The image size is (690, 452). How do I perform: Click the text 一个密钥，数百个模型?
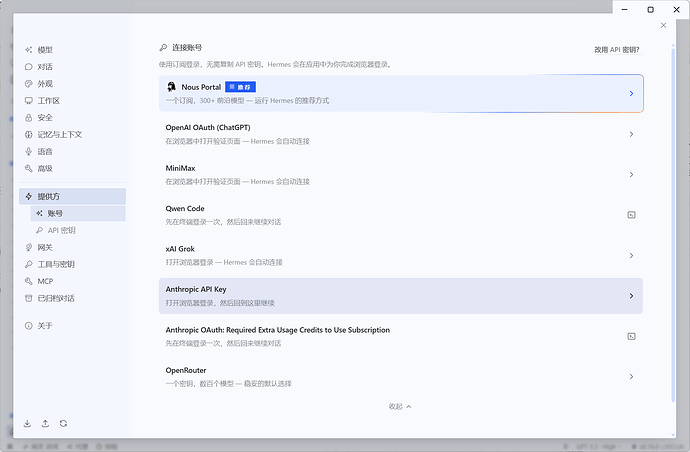(x=199, y=384)
